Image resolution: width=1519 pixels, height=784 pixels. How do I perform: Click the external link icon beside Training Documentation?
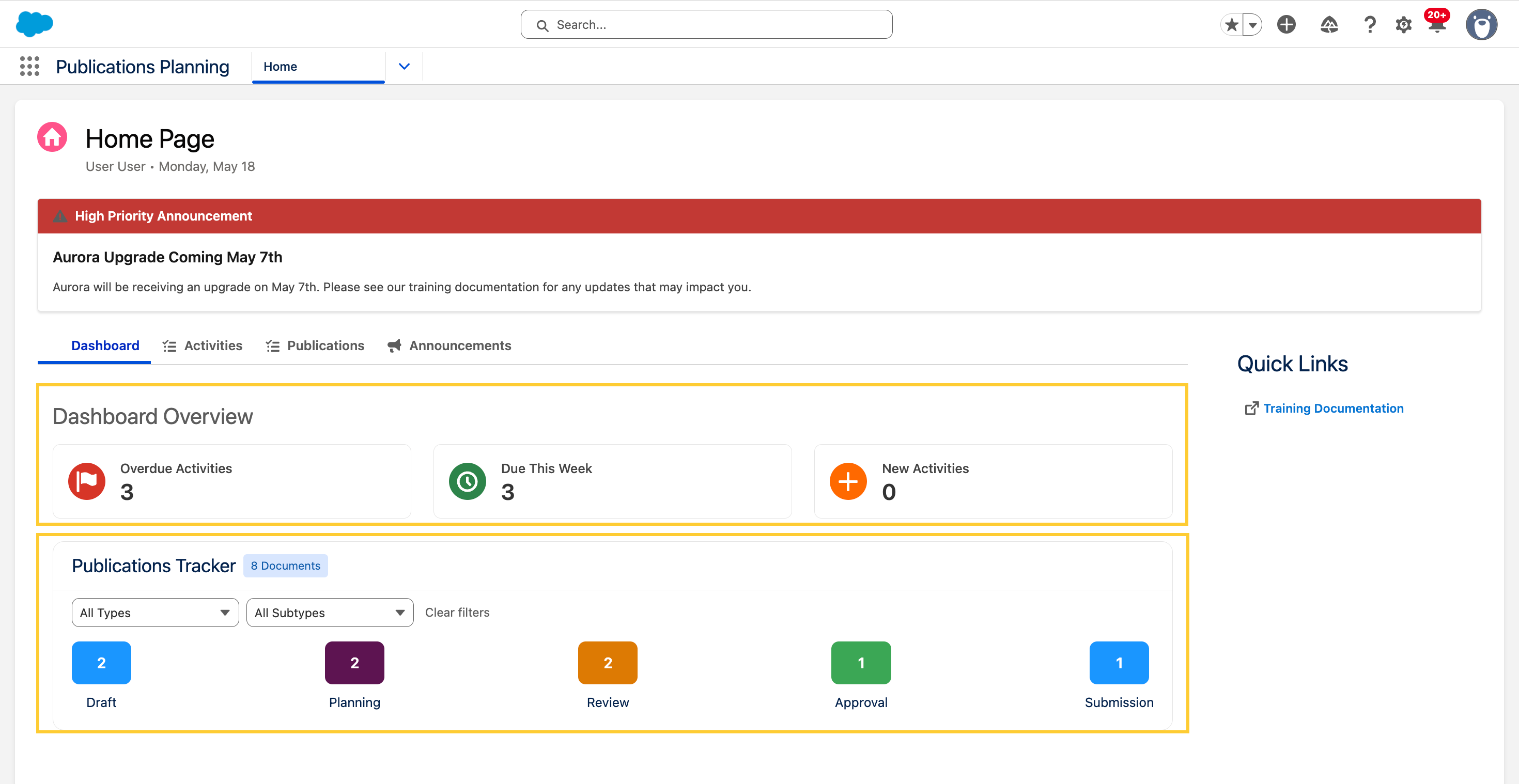pyautogui.click(x=1251, y=408)
